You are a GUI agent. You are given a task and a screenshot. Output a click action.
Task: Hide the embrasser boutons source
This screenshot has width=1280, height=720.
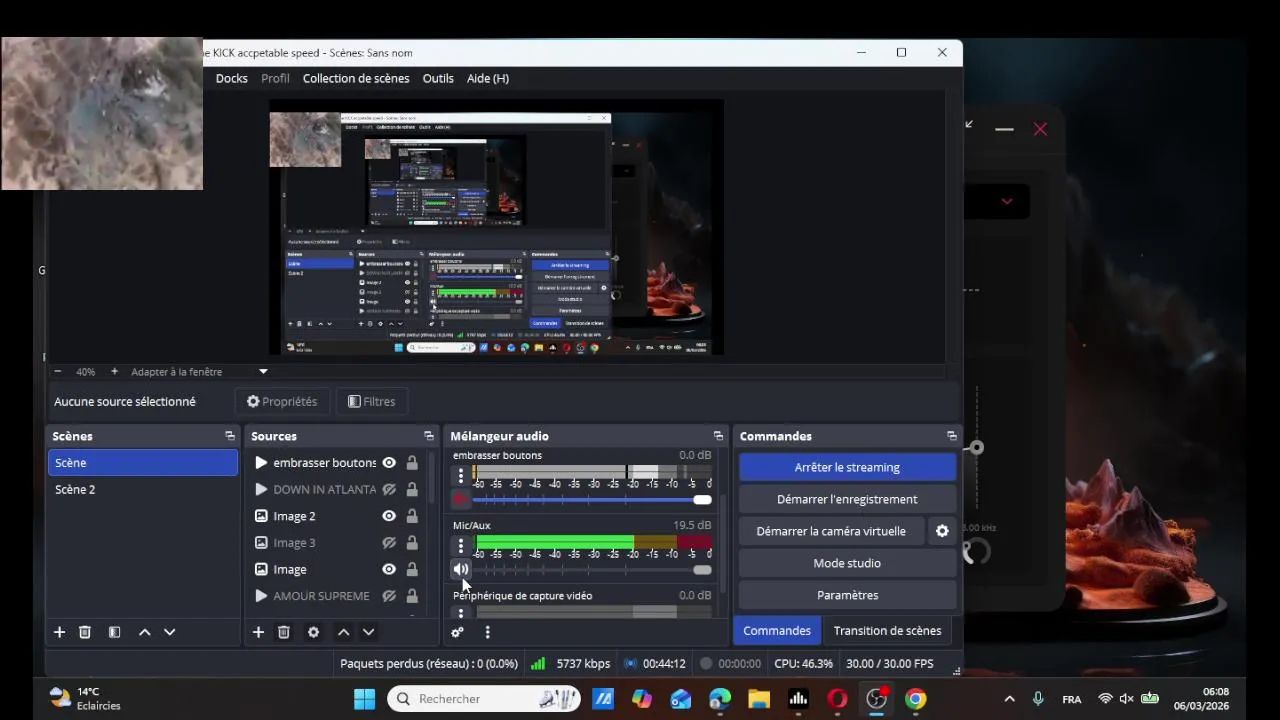[x=389, y=463]
